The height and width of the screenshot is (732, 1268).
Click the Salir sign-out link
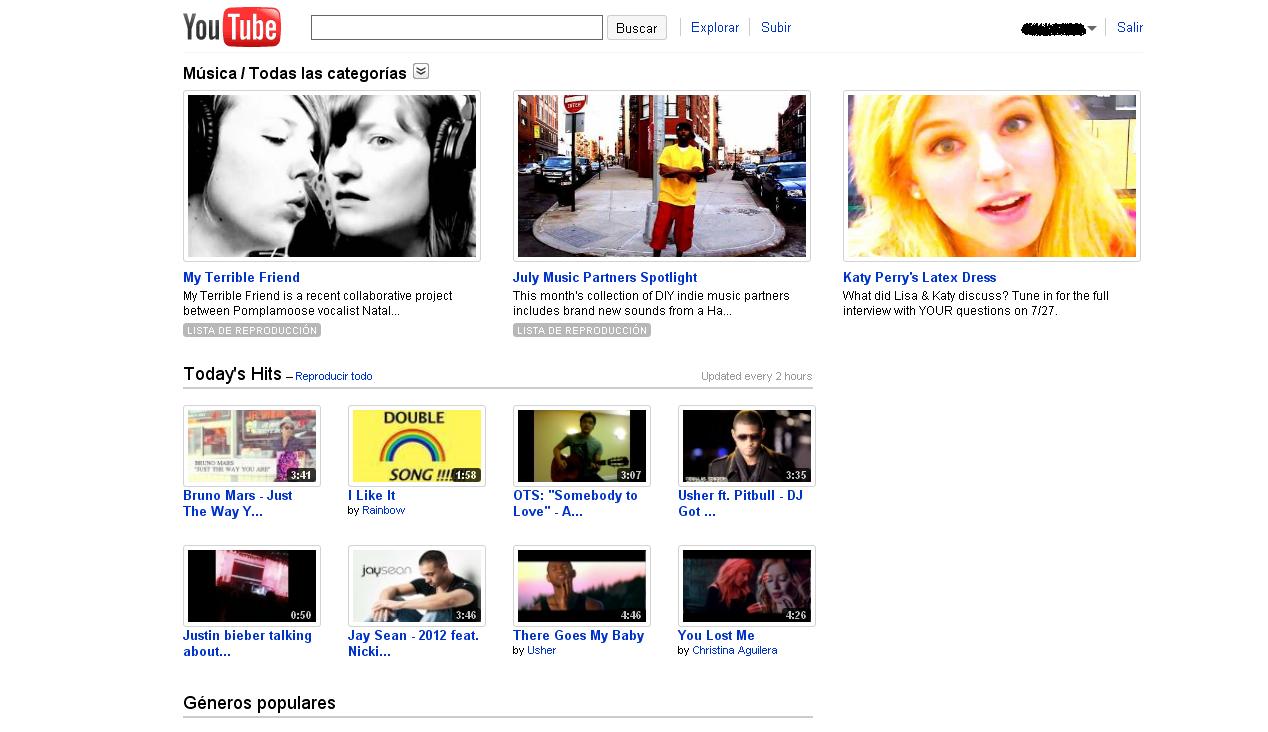pos(1130,28)
